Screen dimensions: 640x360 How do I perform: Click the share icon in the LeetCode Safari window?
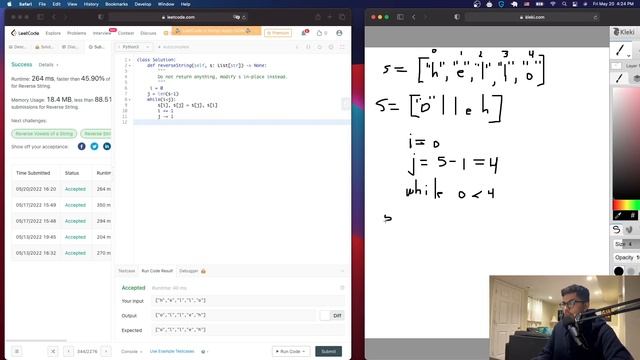point(318,17)
